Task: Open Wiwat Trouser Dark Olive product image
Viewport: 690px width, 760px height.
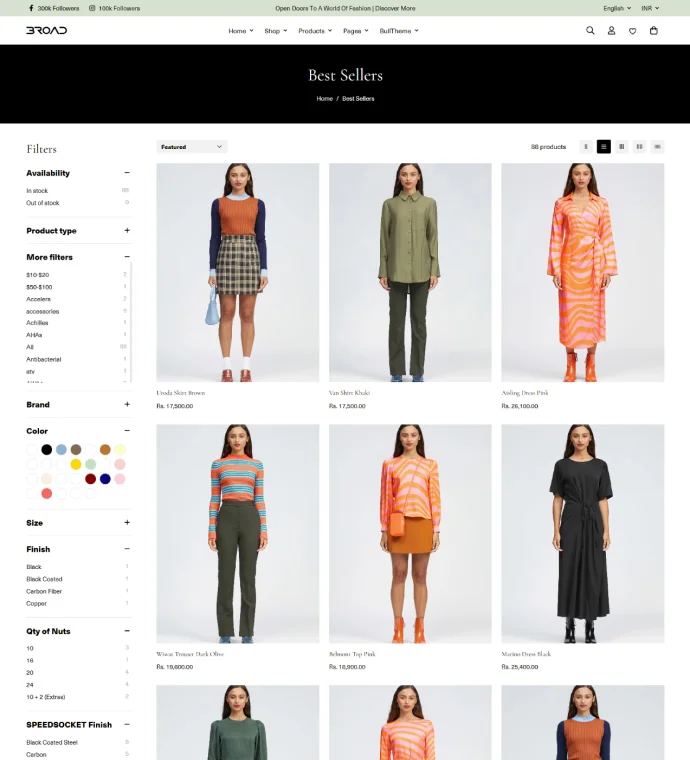Action: [237, 534]
